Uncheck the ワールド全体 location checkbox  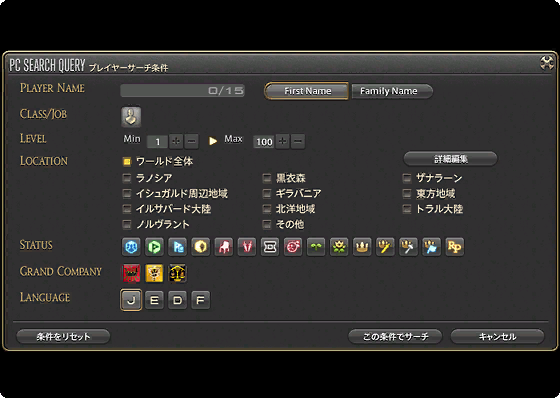tap(127, 162)
